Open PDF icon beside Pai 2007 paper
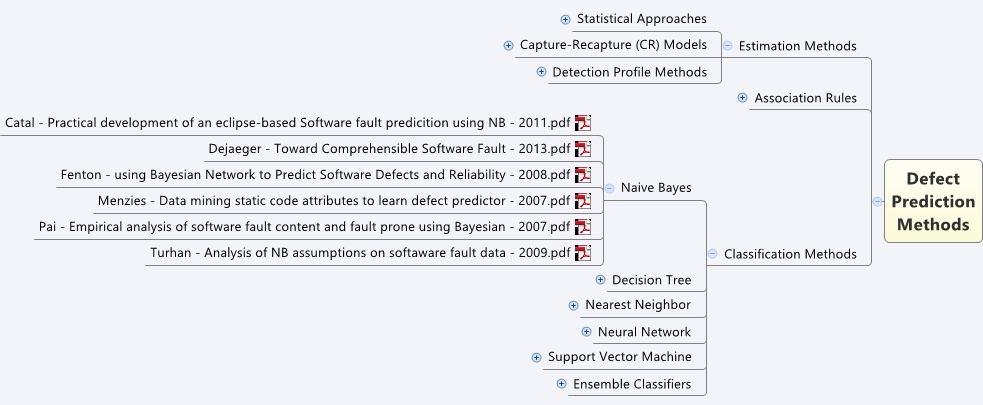The height and width of the screenshot is (405, 983). [583, 227]
